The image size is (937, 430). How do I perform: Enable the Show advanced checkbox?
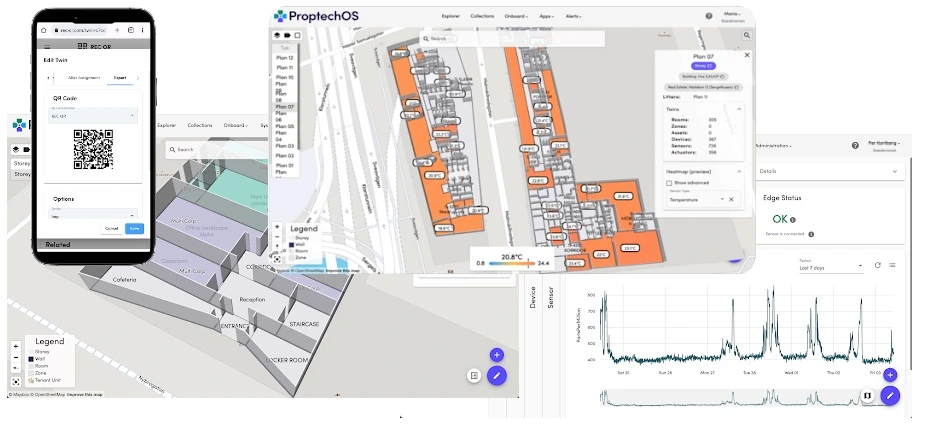[669, 183]
